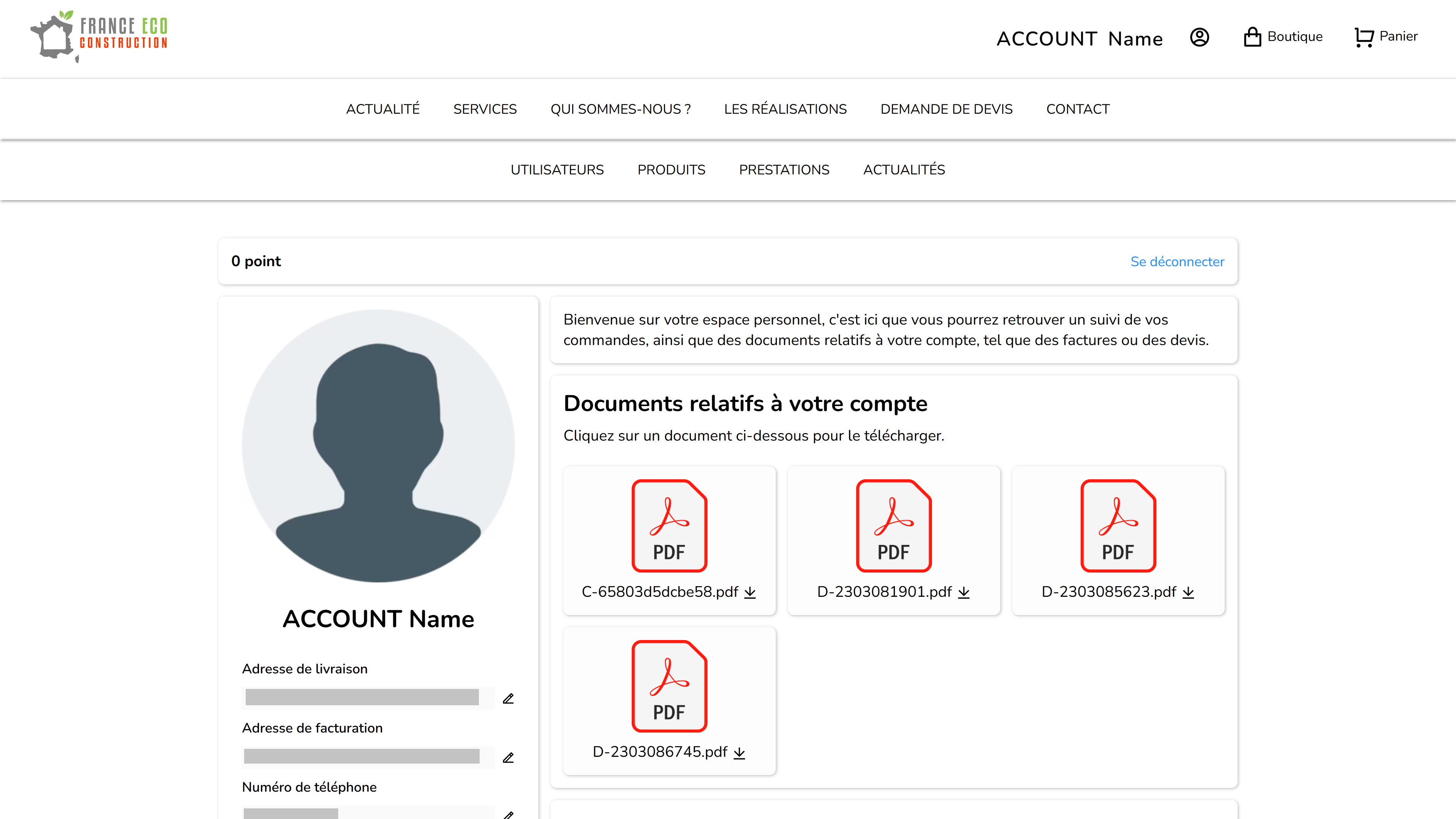Click the Numéro de téléphone field
Viewport: 1456px width, 819px height.
click(x=369, y=813)
